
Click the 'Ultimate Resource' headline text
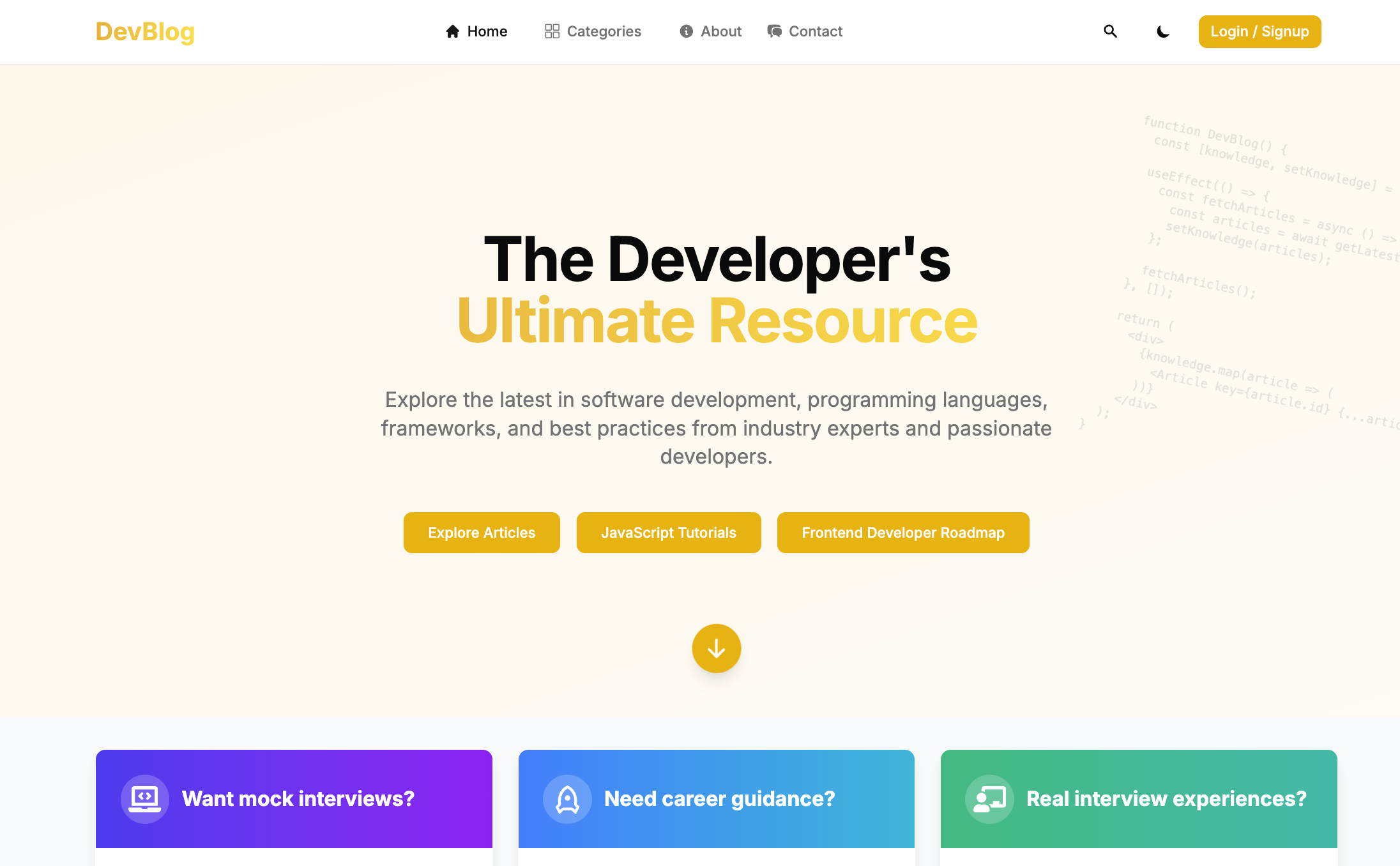click(717, 321)
